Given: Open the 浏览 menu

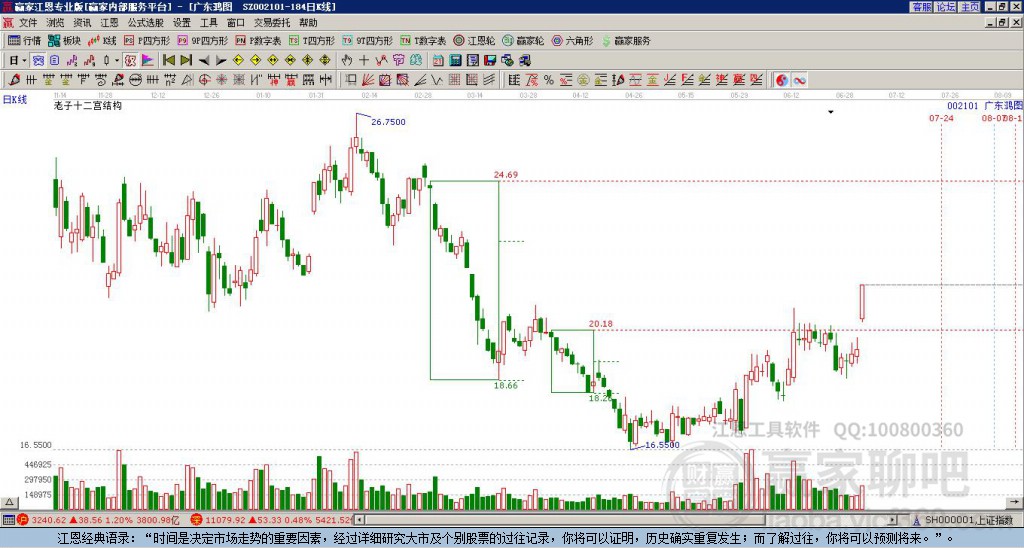Looking at the screenshot, I should (55, 23).
